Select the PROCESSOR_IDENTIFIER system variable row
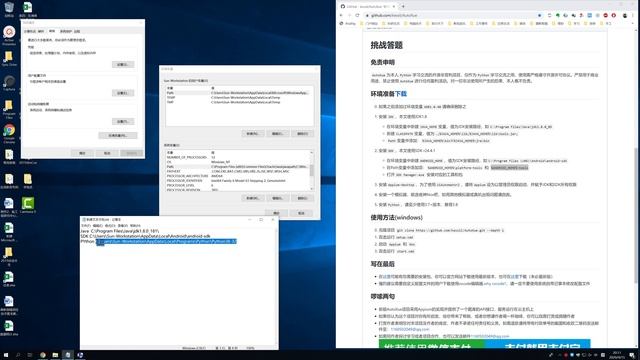 point(238,181)
